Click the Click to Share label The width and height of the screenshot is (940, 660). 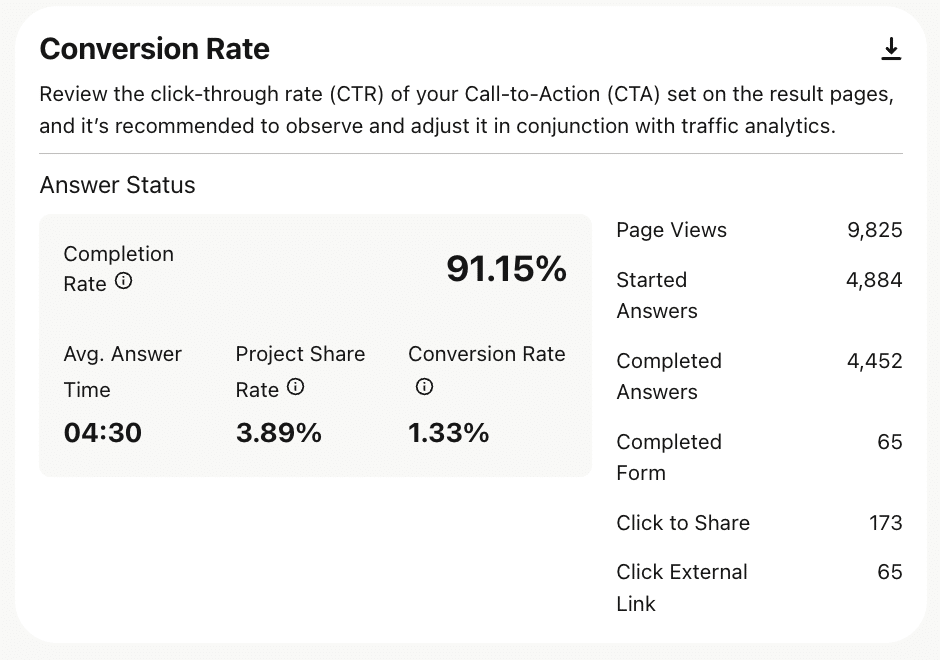(x=682, y=523)
